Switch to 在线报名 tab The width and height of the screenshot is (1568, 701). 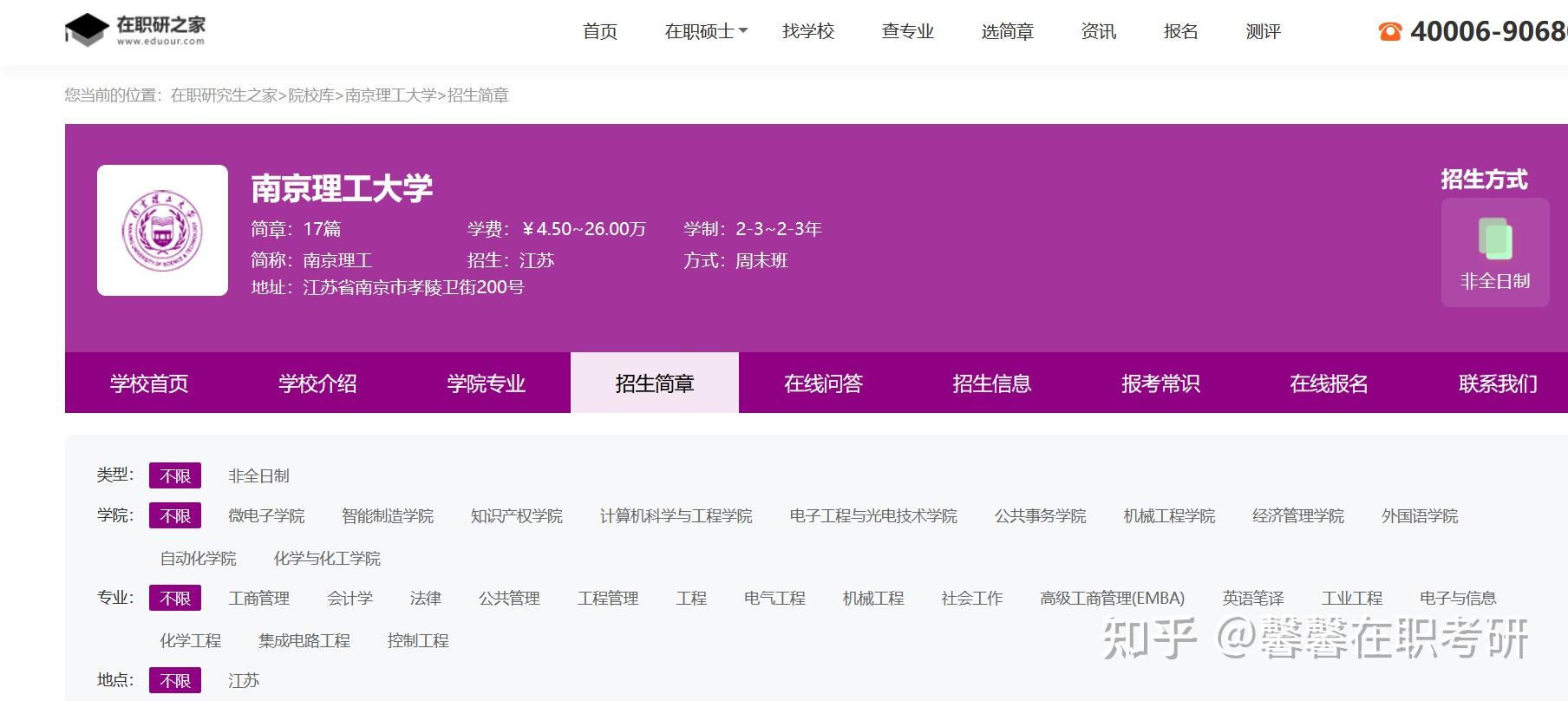(1329, 383)
